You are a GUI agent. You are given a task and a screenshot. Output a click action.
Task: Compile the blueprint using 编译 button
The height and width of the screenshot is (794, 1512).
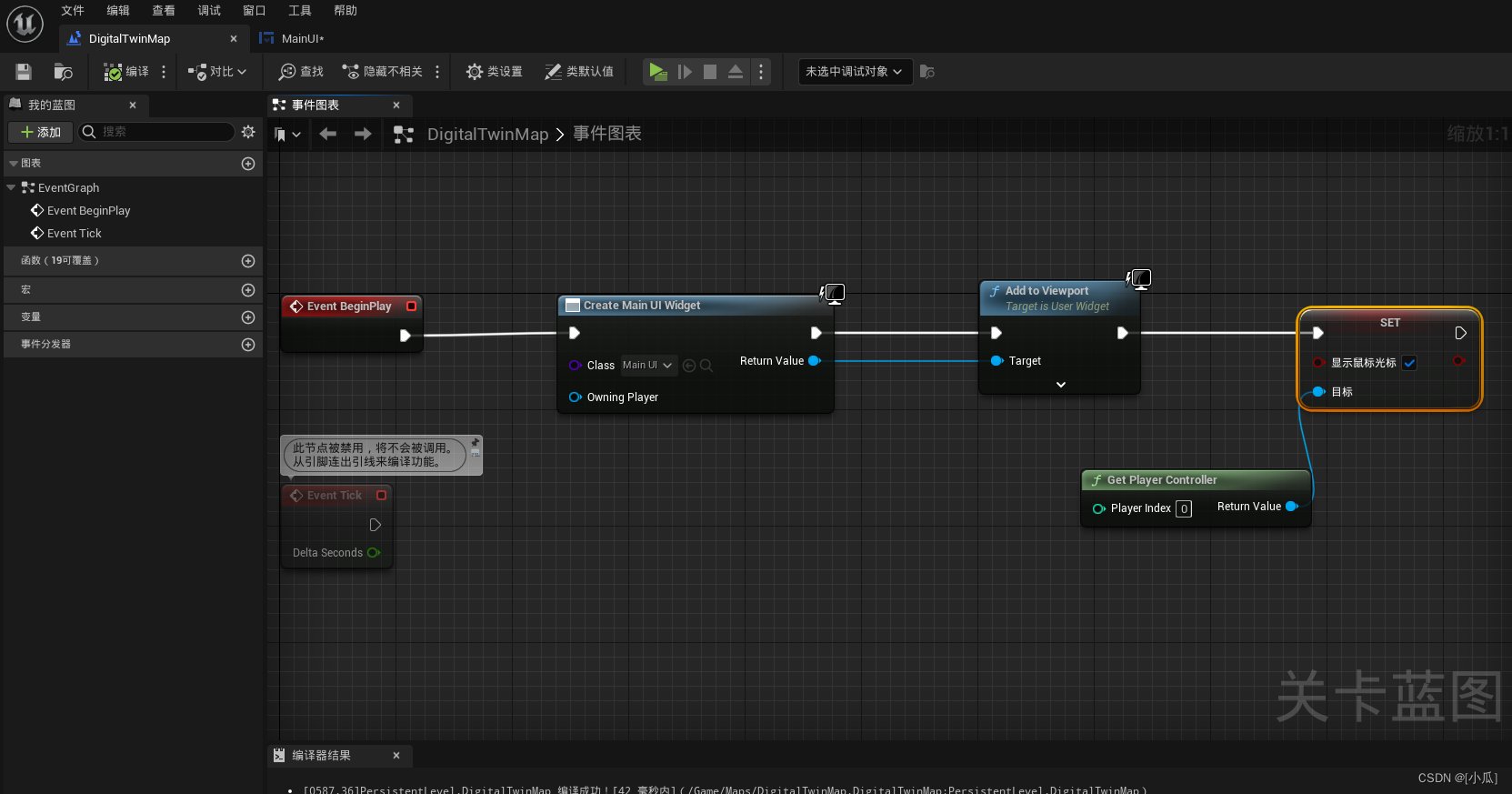(x=126, y=72)
